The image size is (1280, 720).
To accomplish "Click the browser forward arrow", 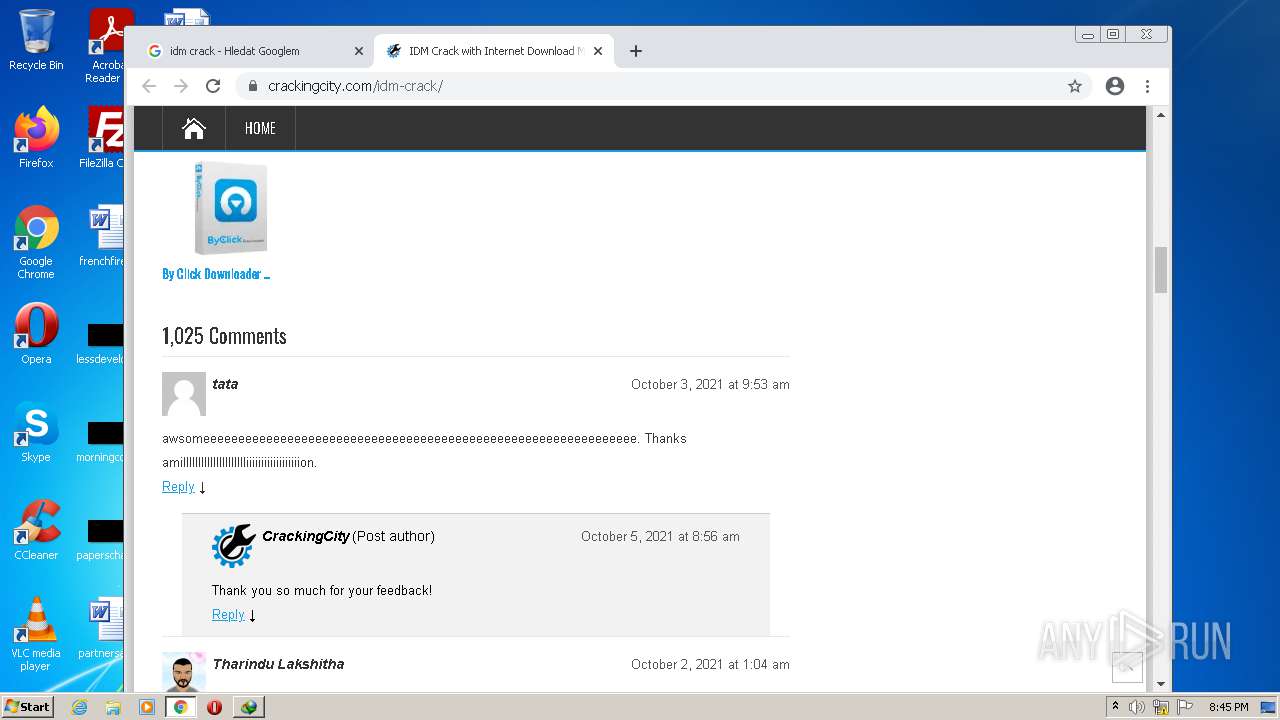I will 181,86.
